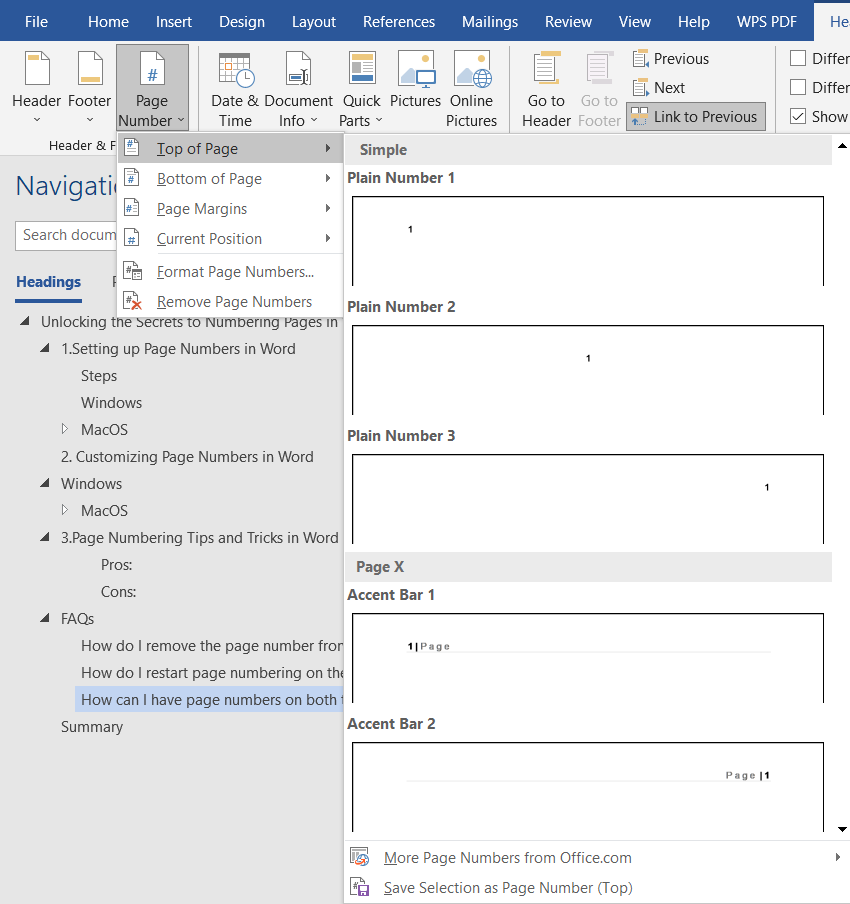Click the gallery scroll-down arrow
This screenshot has height=904, width=850.
click(x=841, y=828)
